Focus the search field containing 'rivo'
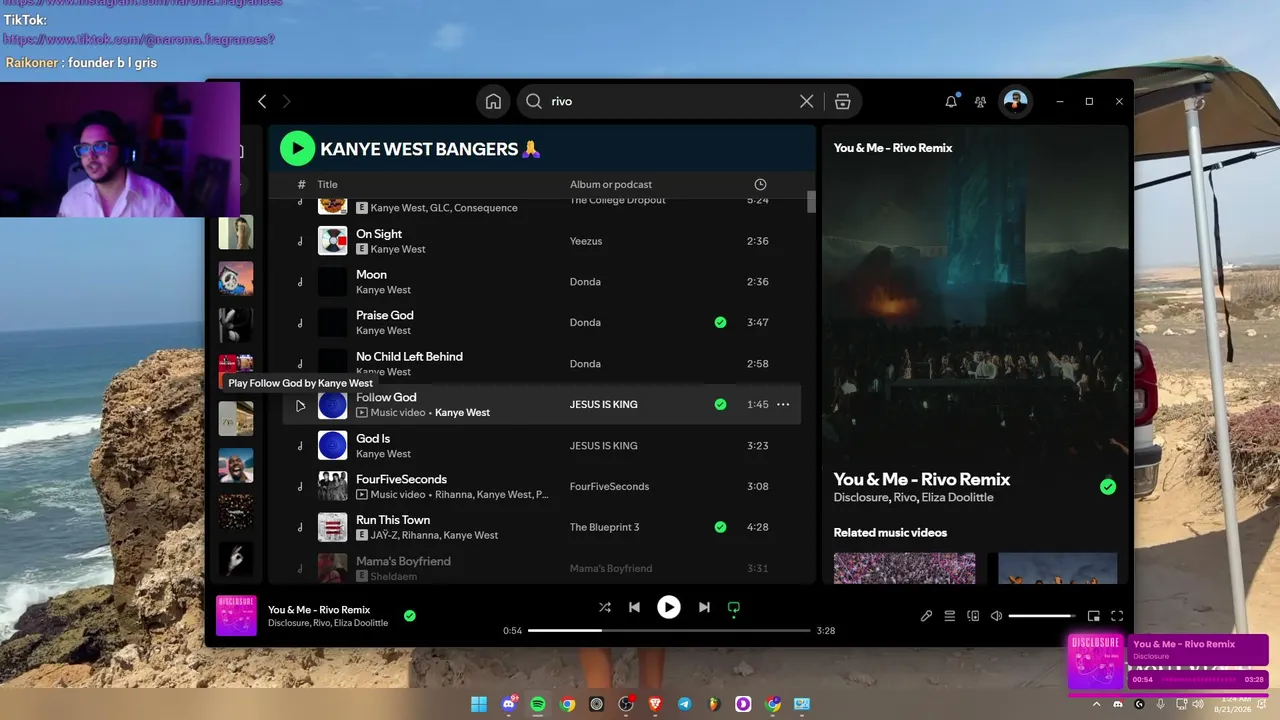This screenshot has width=1280, height=720. [670, 101]
